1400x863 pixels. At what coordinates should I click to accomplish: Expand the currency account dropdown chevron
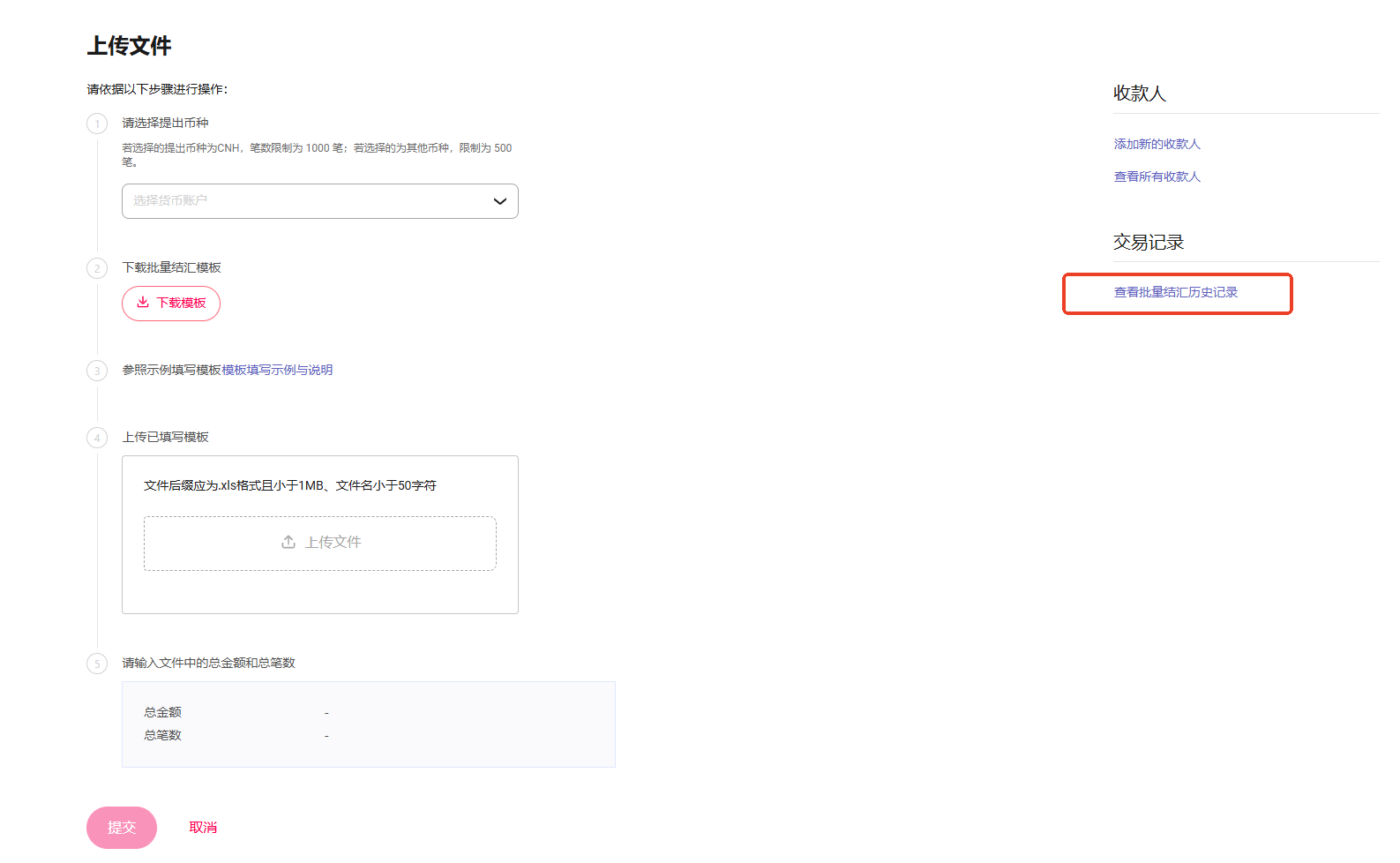click(499, 201)
